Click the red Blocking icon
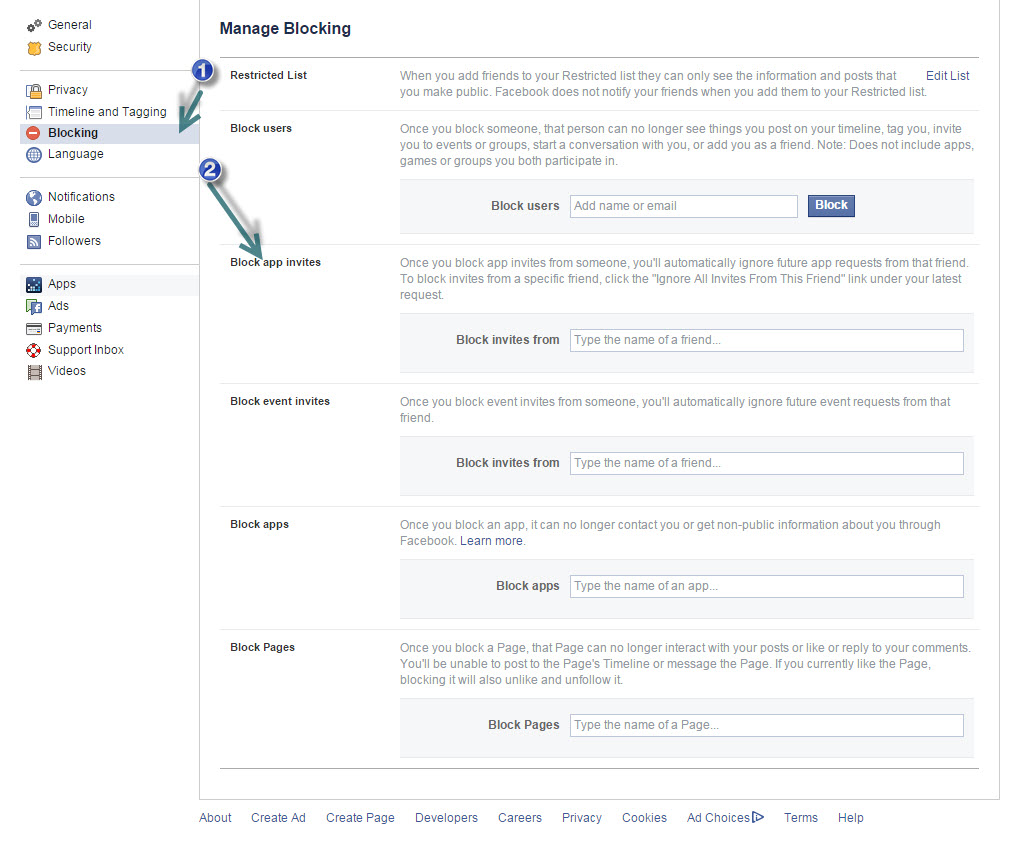Screen dimensions: 1017x843 (34, 133)
